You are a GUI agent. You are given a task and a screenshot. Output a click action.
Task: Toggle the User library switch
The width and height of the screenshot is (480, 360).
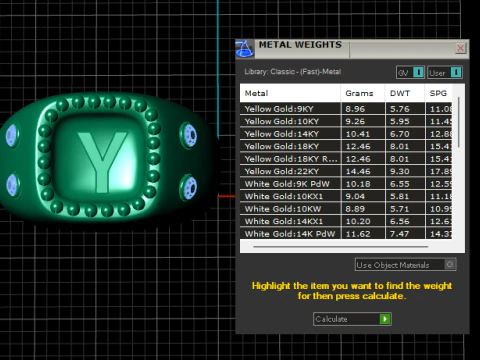tap(456, 72)
